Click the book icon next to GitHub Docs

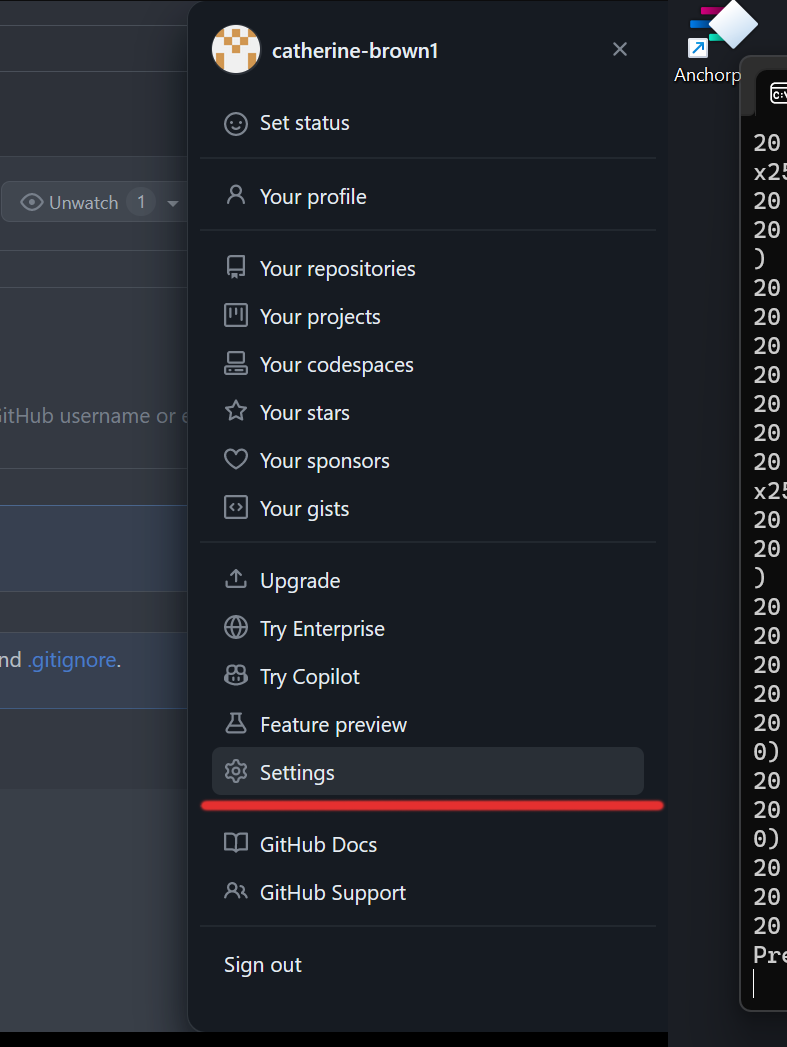pos(236,844)
